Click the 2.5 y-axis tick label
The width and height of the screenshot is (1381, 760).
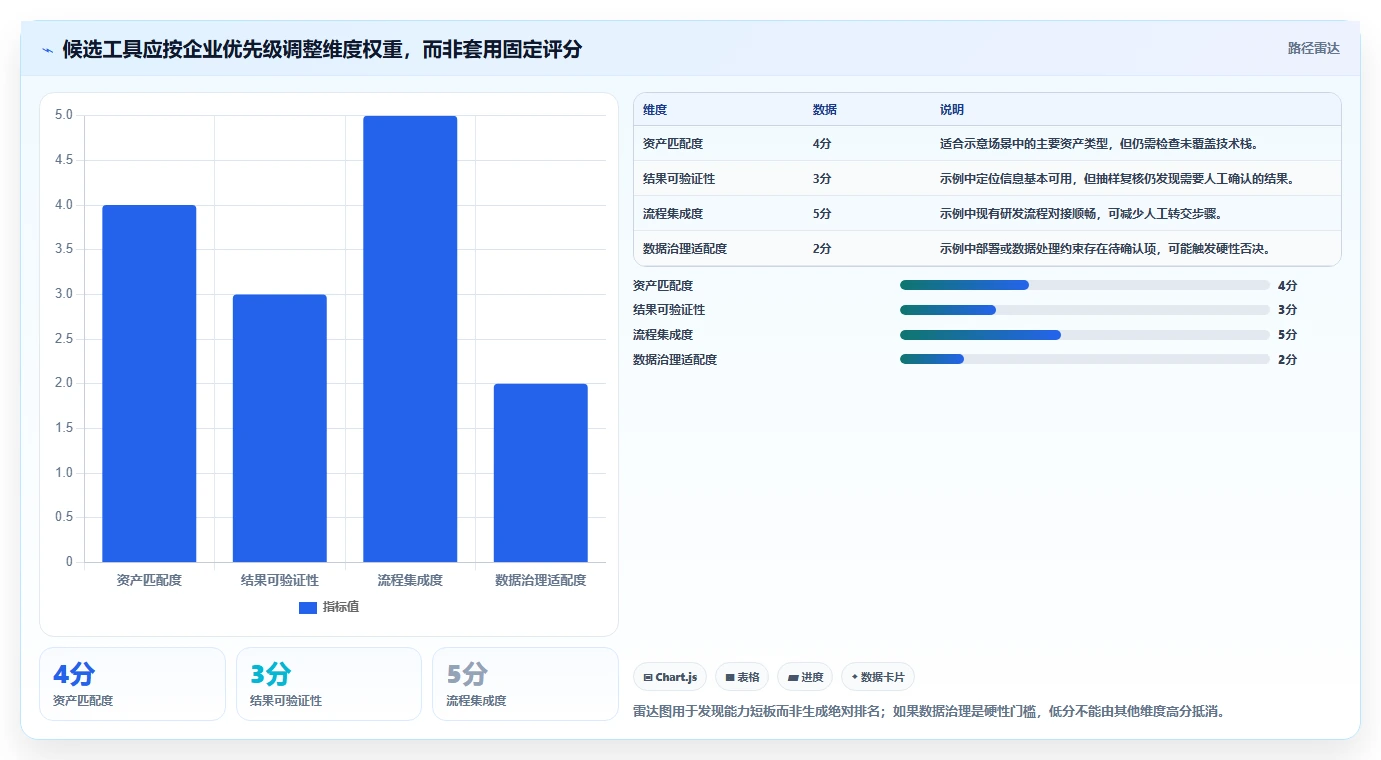[64, 339]
